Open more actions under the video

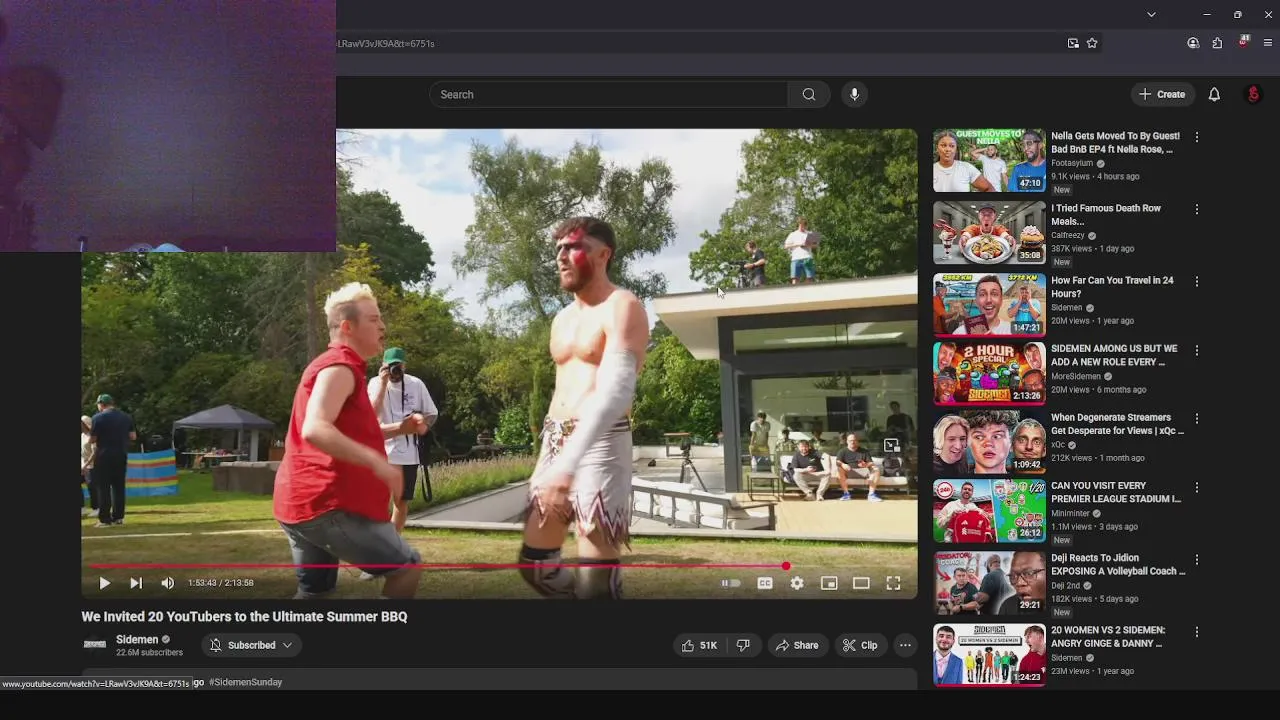coord(905,645)
